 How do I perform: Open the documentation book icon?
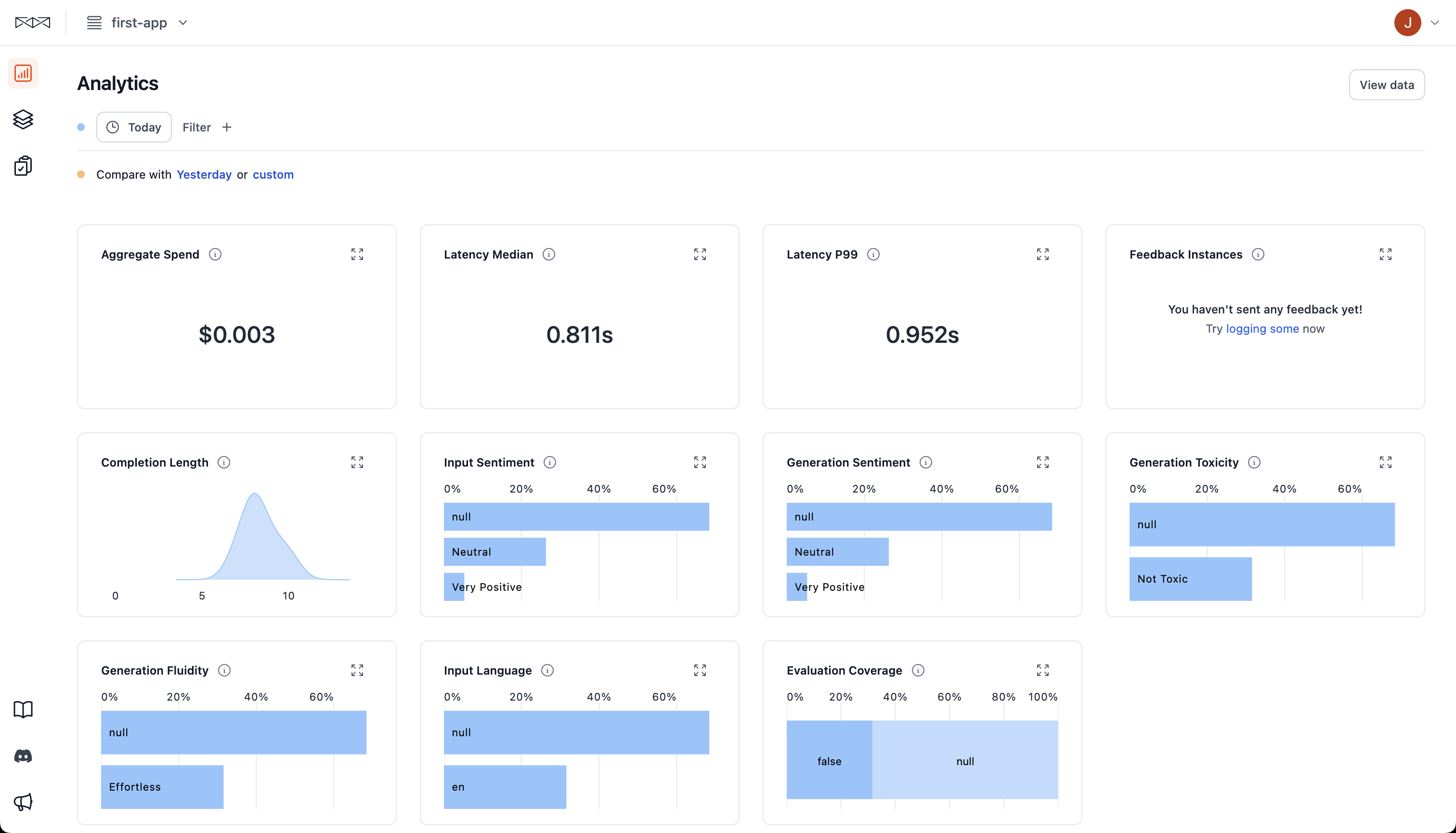pos(23,709)
